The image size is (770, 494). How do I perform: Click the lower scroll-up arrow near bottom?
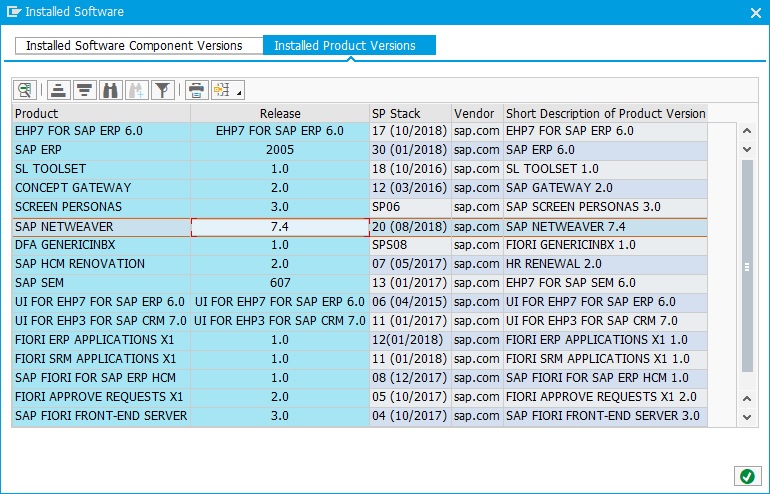pos(747,398)
